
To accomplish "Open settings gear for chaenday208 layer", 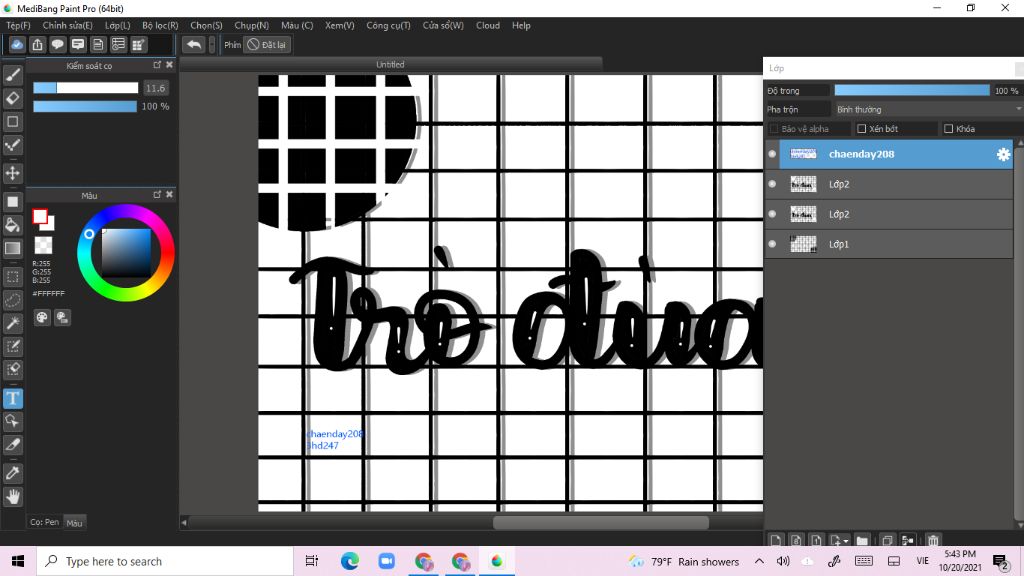I will [x=1003, y=154].
